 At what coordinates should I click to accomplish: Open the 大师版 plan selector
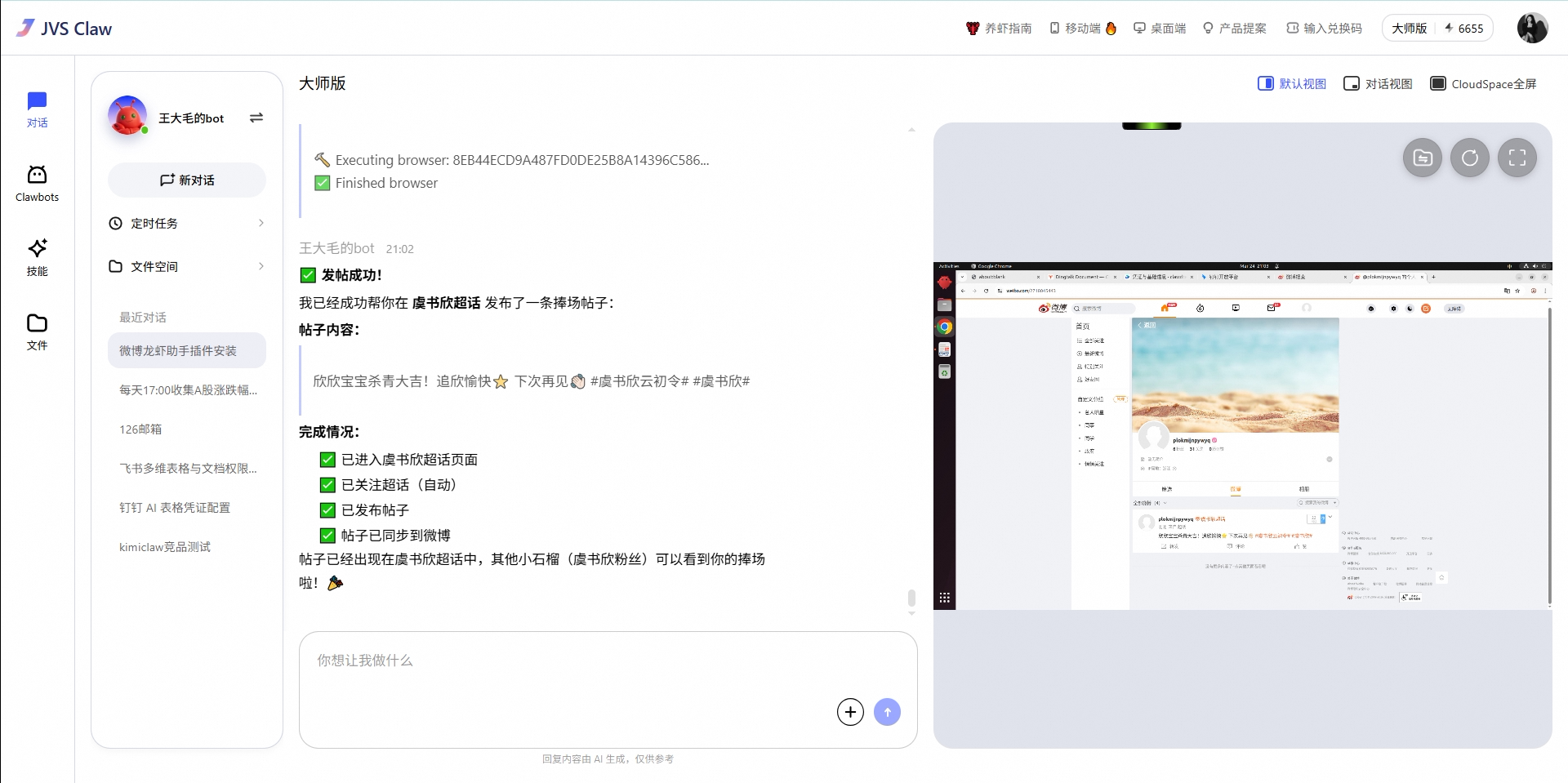coord(1409,29)
